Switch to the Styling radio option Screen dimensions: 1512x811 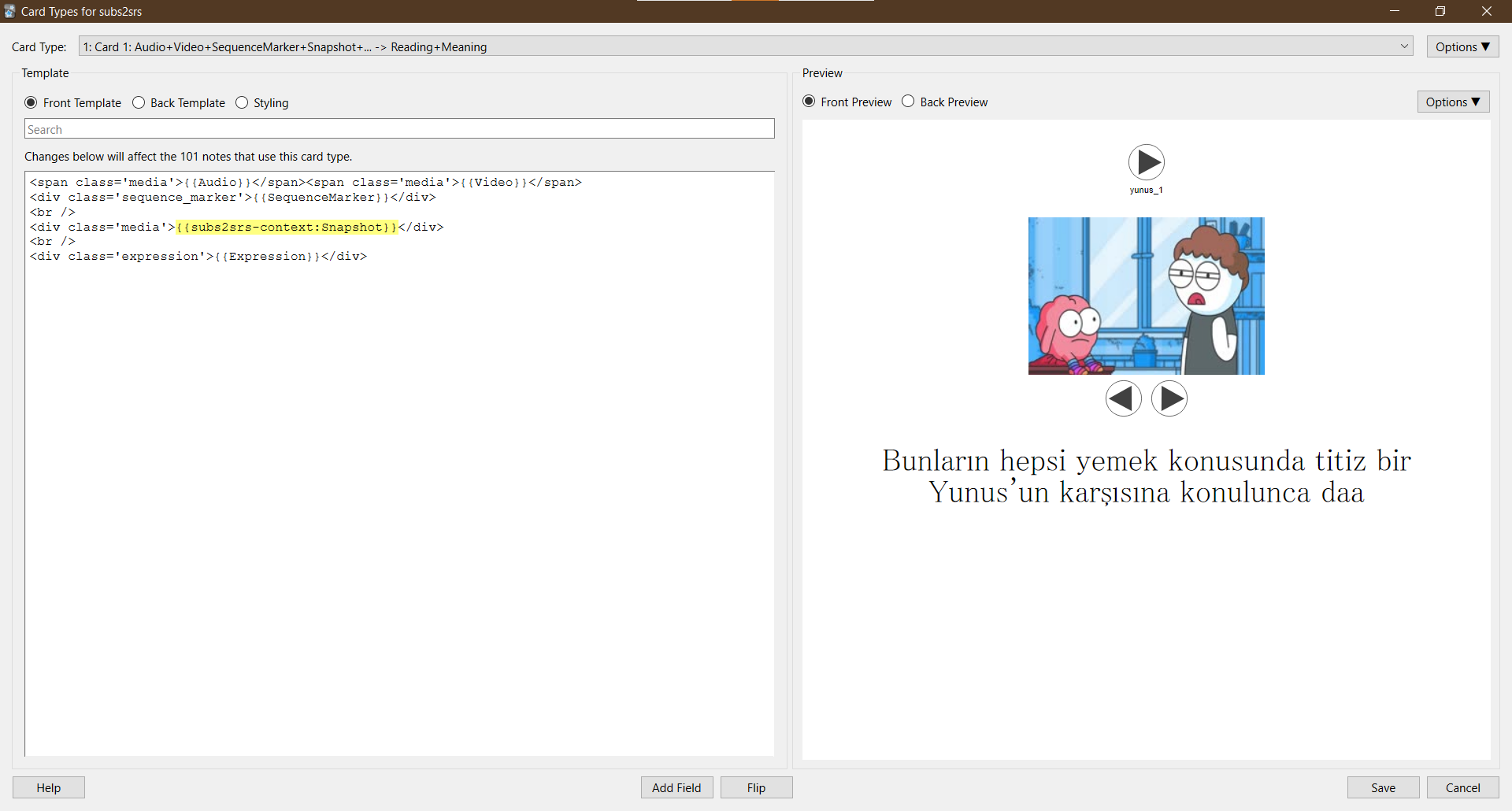point(242,102)
